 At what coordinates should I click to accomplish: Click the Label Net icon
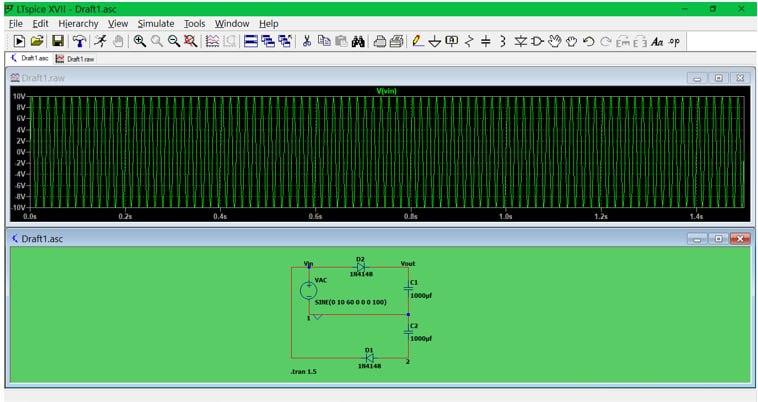[x=452, y=42]
